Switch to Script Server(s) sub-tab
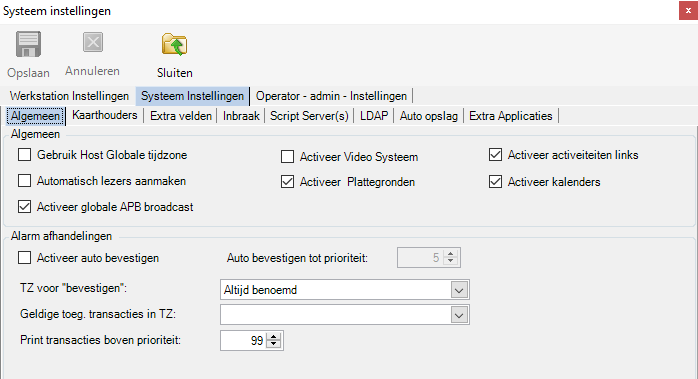 pyautogui.click(x=309, y=116)
